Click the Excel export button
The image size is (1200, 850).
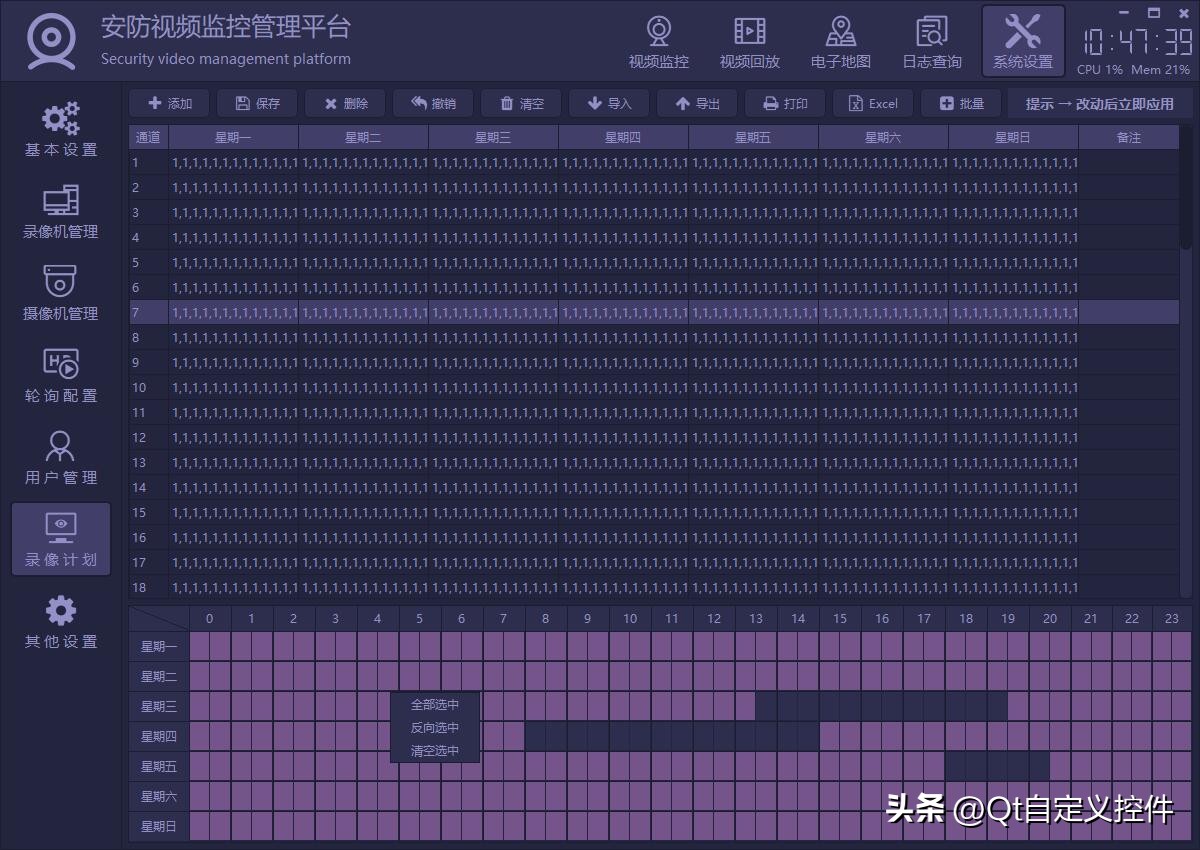pos(872,102)
